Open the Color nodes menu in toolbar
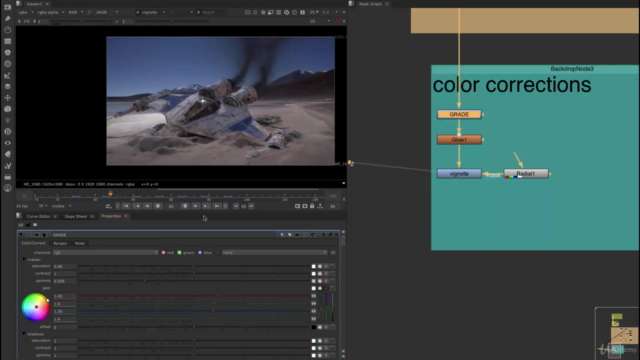The image size is (640, 360). [7, 53]
